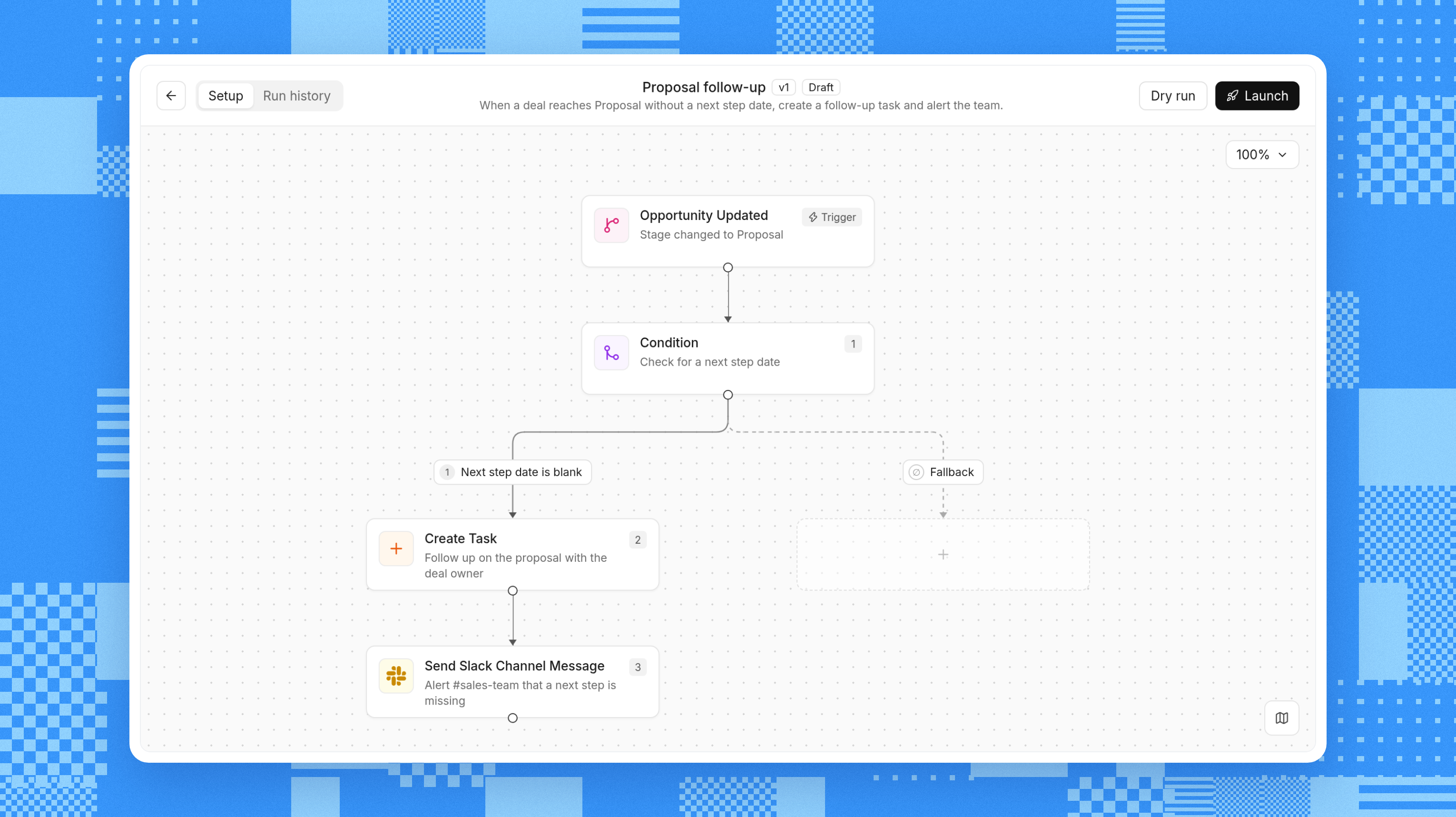Screen dimensions: 1456x817
Task: Click step number 3 badge on Slack node
Action: tap(638, 667)
